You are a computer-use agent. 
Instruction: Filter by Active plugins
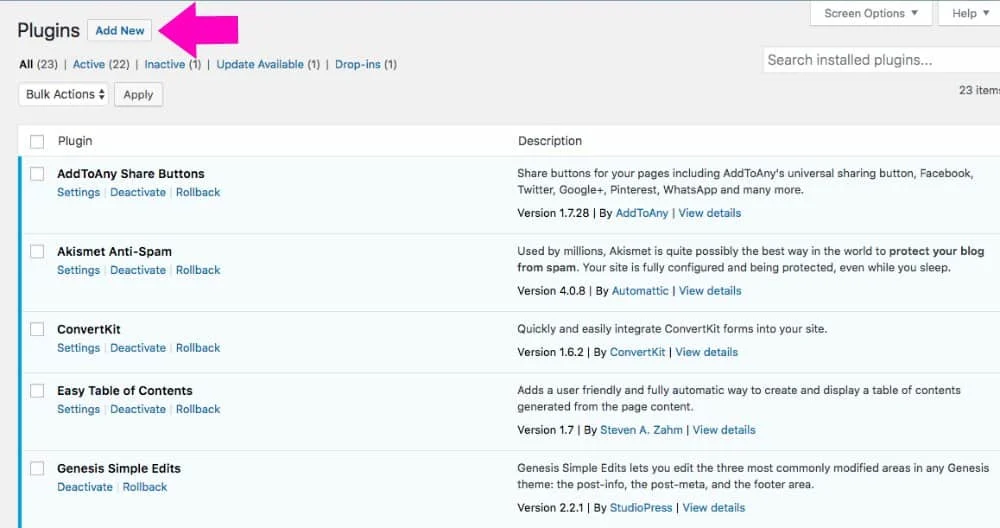click(x=89, y=64)
